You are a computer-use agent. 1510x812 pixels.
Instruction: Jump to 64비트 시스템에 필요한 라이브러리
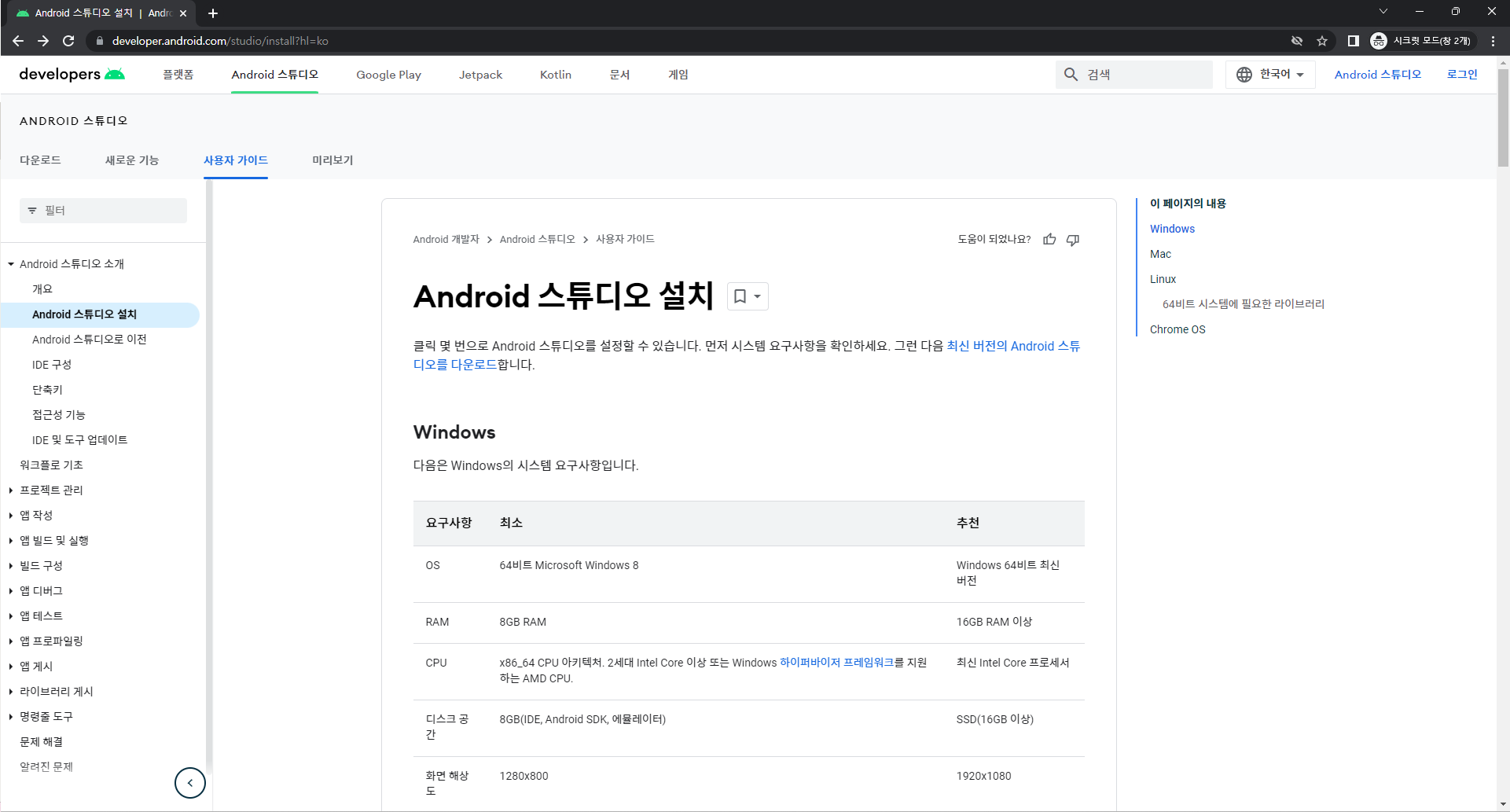(1244, 304)
